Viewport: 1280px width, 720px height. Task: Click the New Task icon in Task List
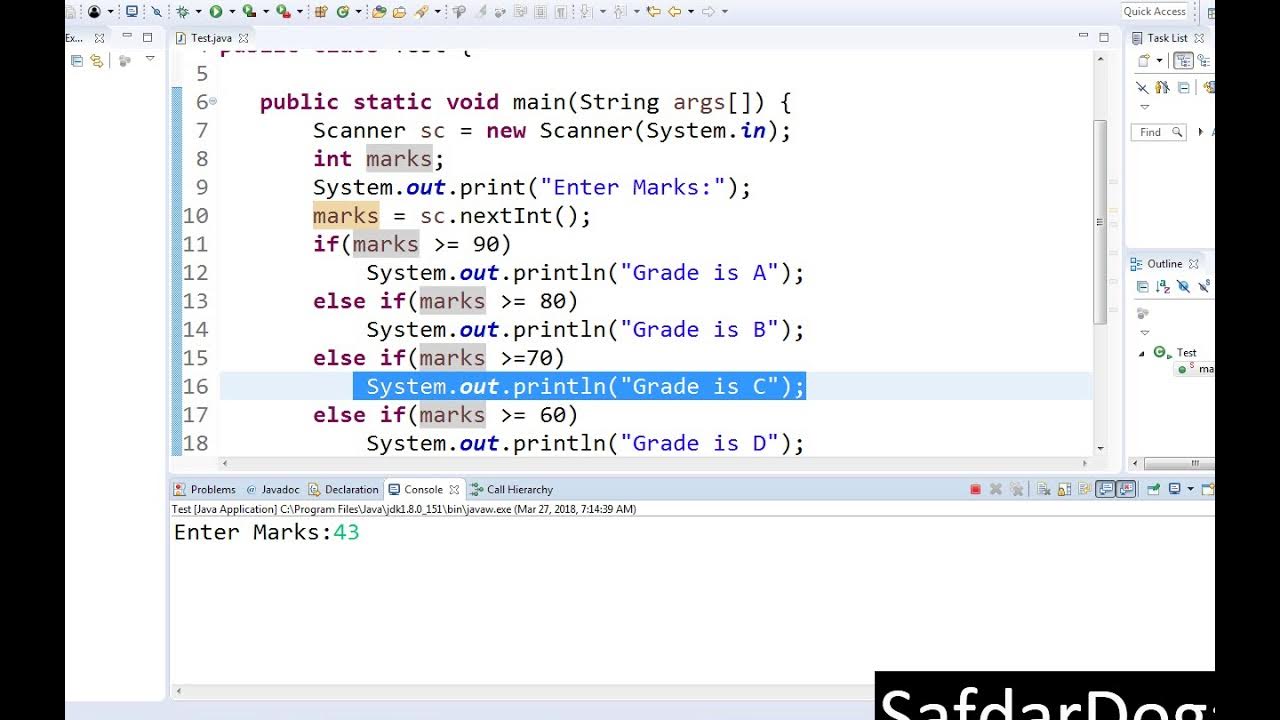1145,61
